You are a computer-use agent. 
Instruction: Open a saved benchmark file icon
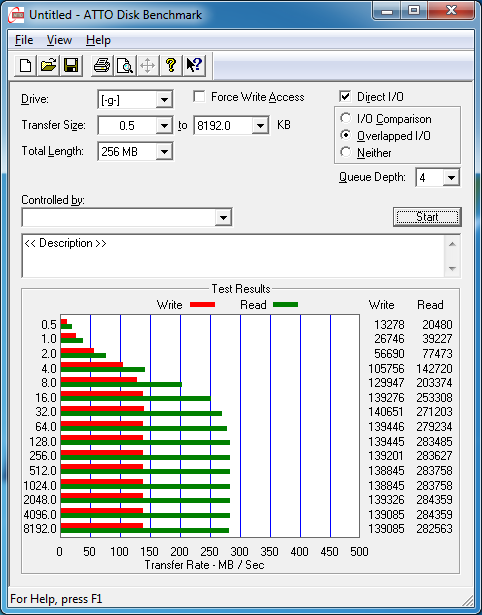pyautogui.click(x=48, y=65)
